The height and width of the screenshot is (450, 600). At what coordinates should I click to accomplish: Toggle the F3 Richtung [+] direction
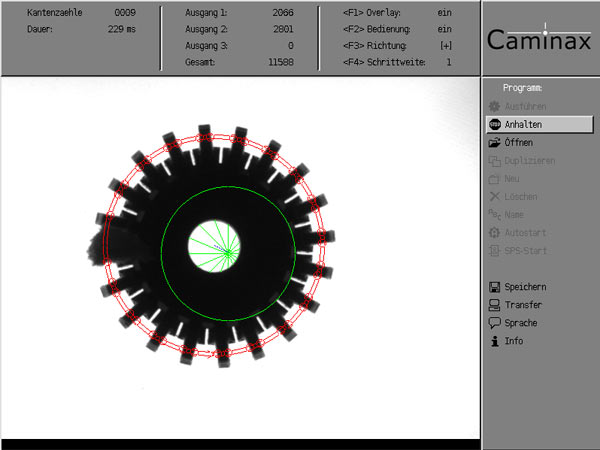point(445,46)
